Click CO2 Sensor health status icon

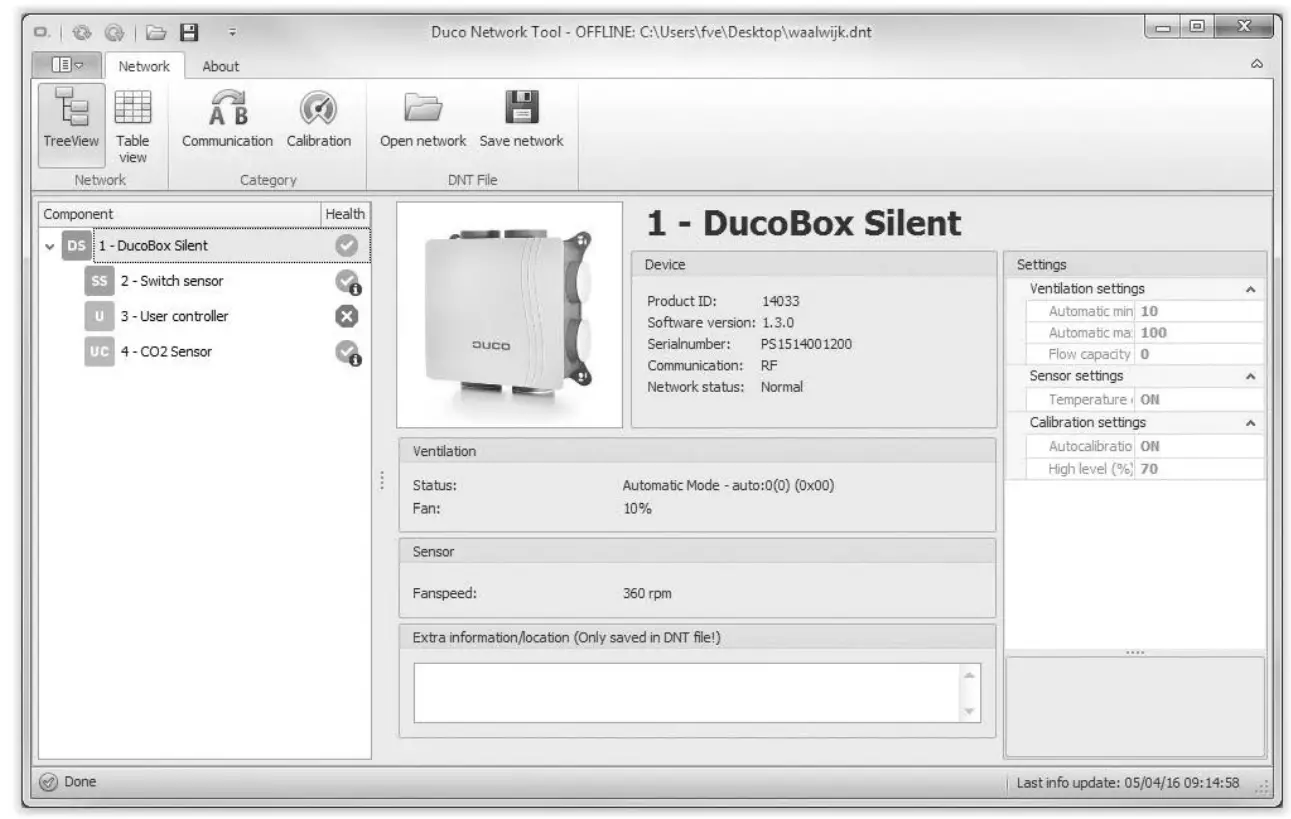tap(346, 352)
